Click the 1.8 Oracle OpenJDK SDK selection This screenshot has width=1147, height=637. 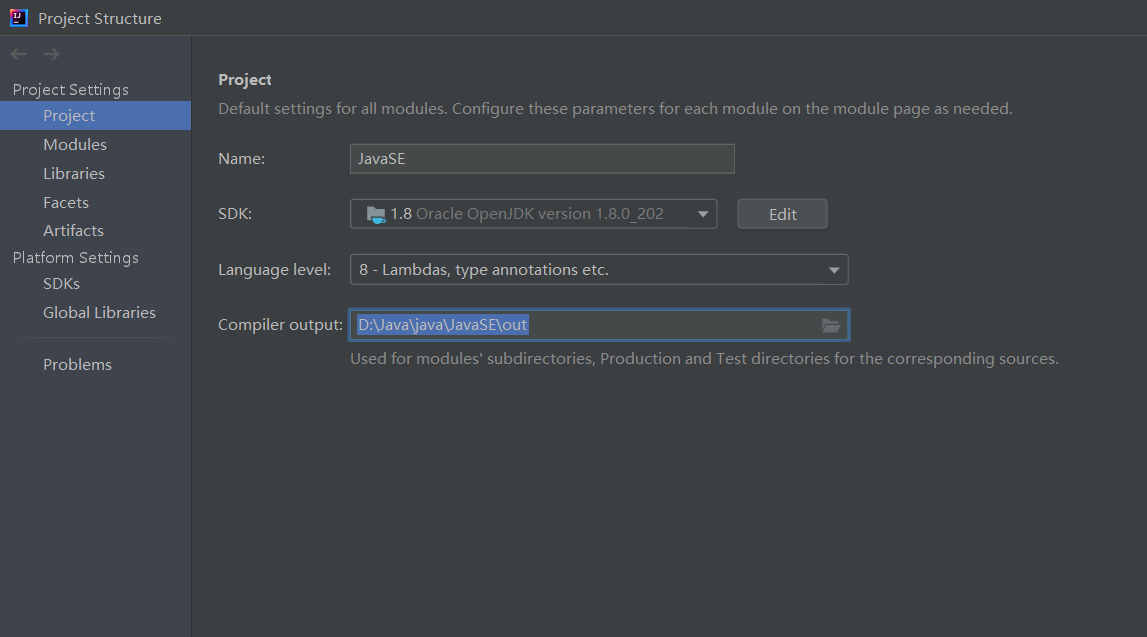click(527, 214)
